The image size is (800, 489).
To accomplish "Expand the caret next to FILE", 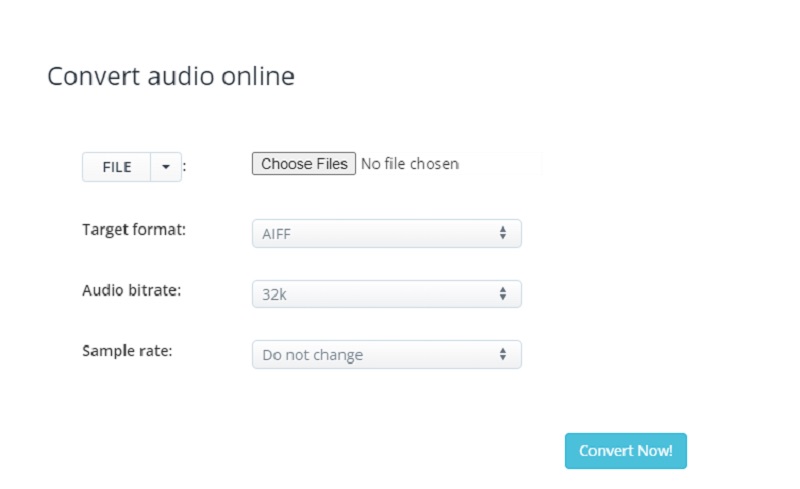I will point(166,167).
